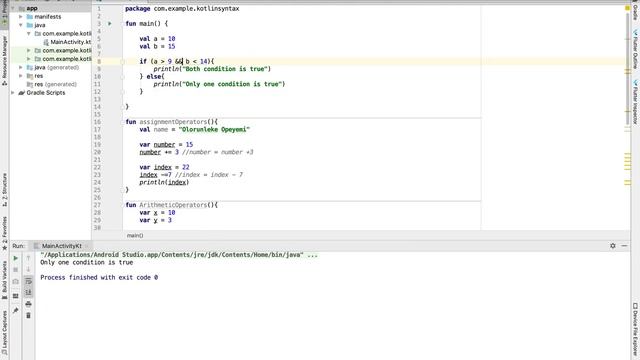
Task: Click the comment "//number = number +3"
Action: tap(218, 152)
